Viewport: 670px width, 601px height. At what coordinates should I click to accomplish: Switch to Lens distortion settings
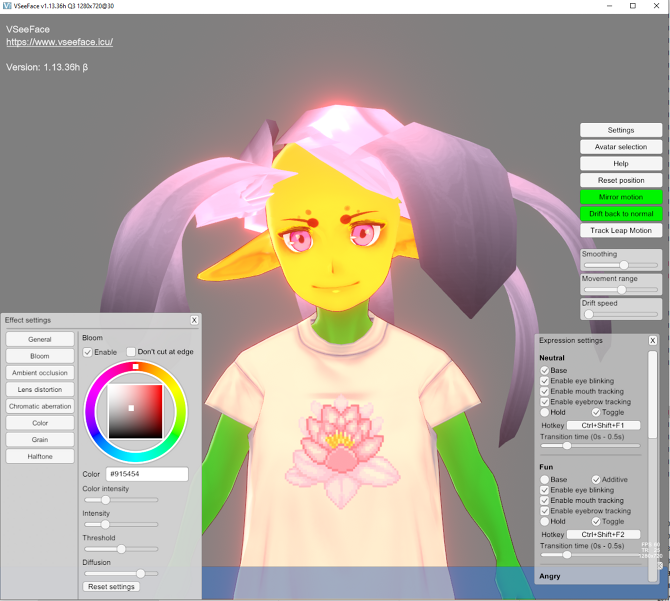(40, 389)
